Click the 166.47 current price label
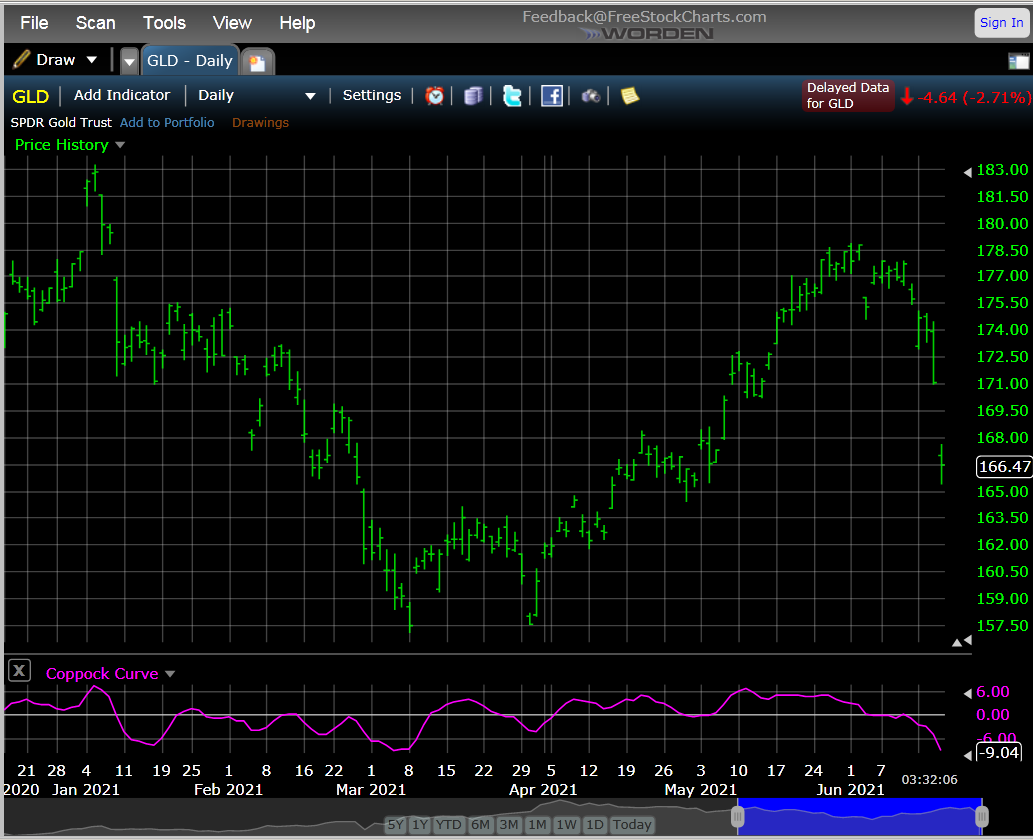Viewport: 1033px width, 840px height. click(1004, 466)
